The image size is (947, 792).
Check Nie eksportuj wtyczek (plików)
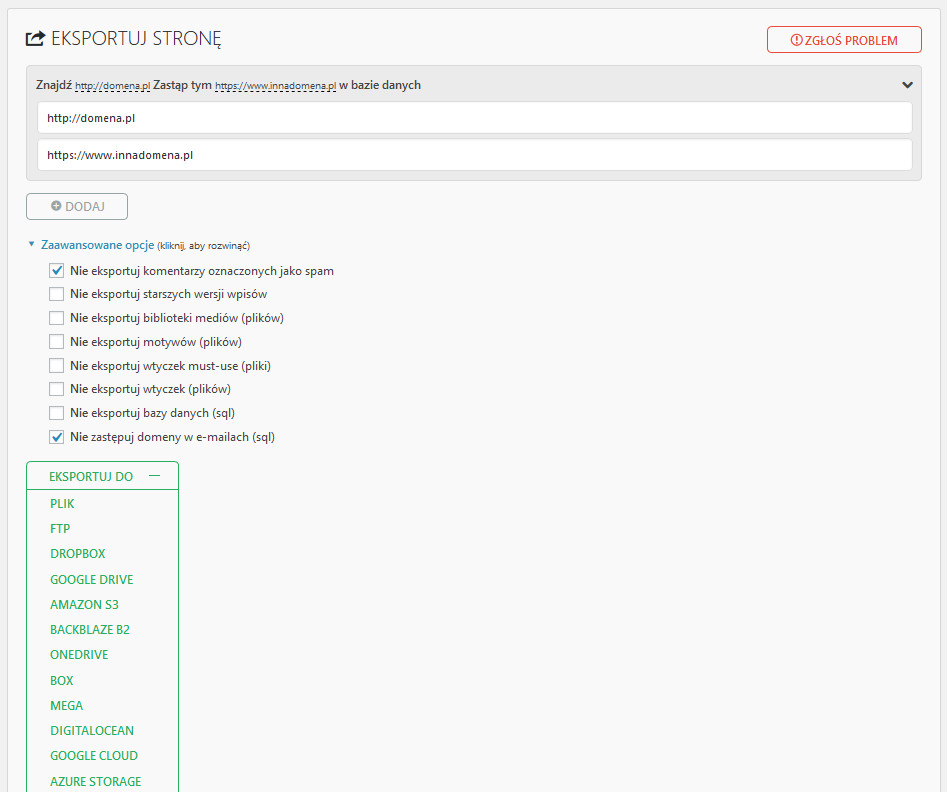point(56,389)
